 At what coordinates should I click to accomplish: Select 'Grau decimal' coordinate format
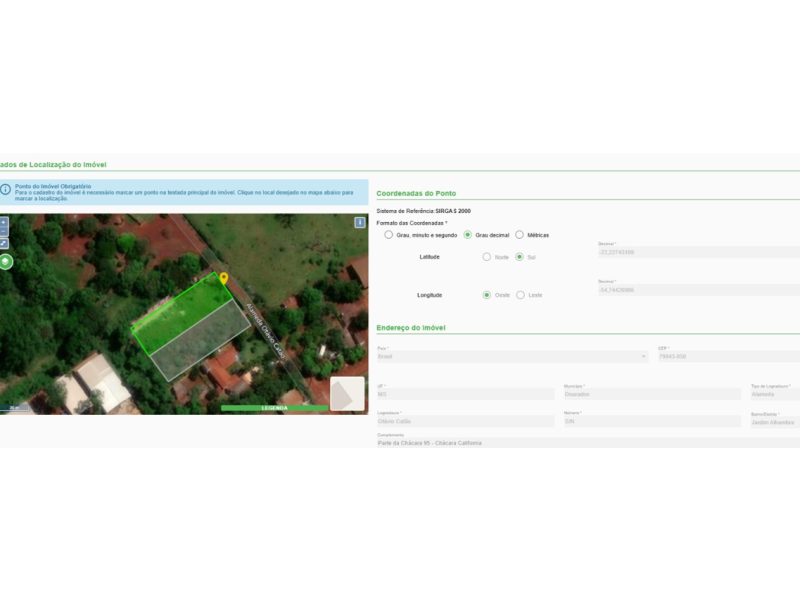(468, 234)
